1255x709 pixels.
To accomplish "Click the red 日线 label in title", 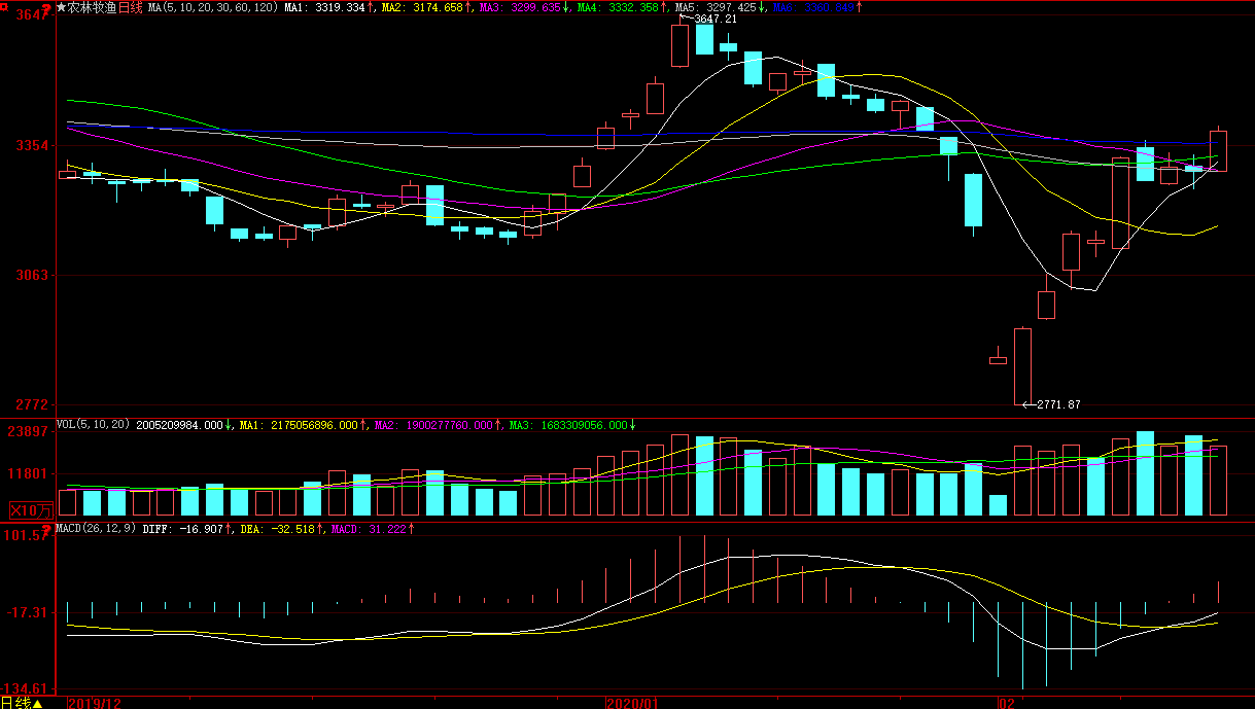I will [x=131, y=7].
